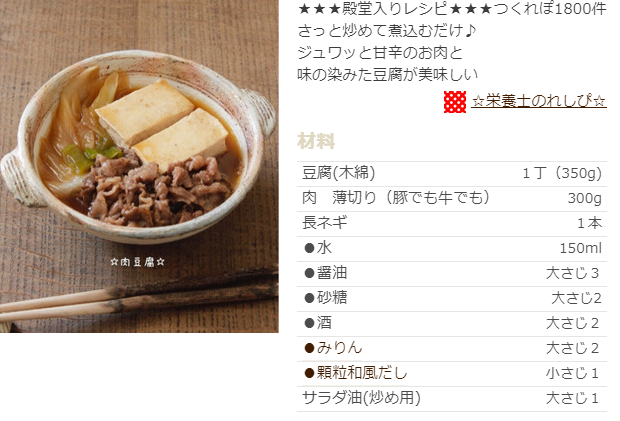Select the サラダ油(炒め用) ingredient row
This screenshot has width=620, height=421.
(452, 398)
